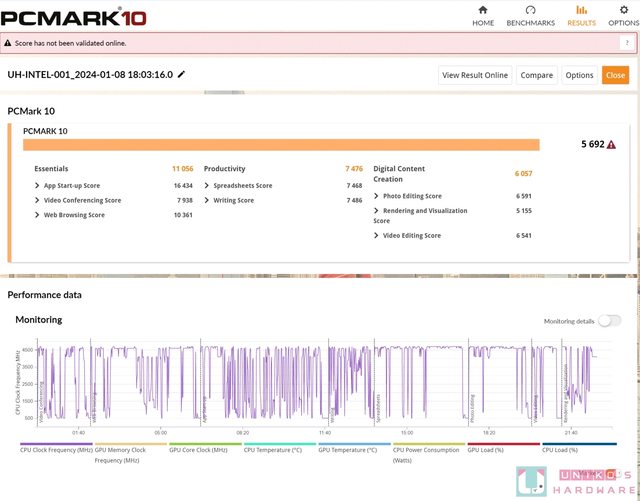
Task: Click the question mark help icon in warning banner
Action: pos(626,43)
